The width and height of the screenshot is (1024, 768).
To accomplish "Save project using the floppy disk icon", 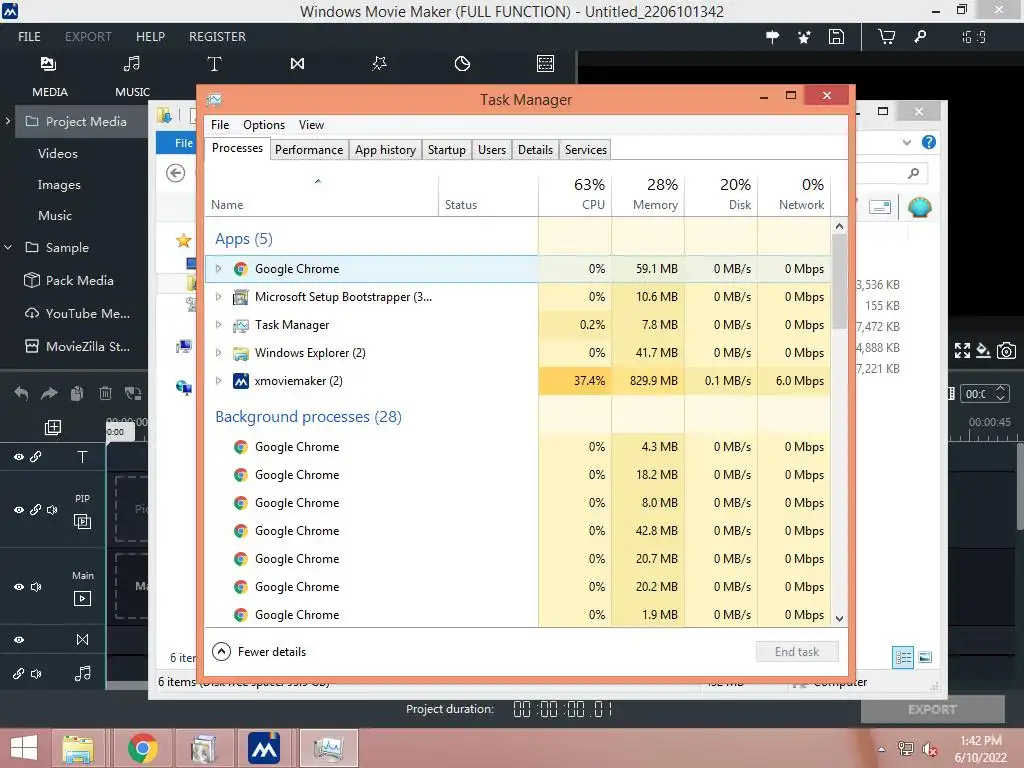I will tap(837, 37).
